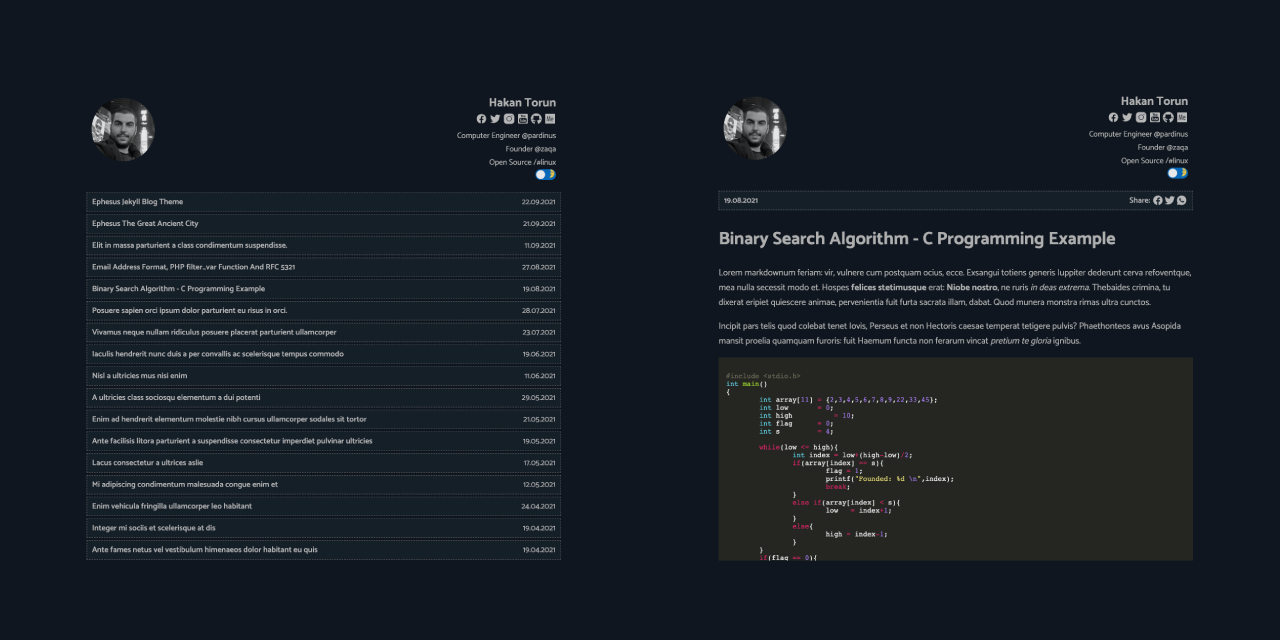Share the article via the Twitter icon
Image resolution: width=1280 pixels, height=640 pixels.
tap(1169, 200)
